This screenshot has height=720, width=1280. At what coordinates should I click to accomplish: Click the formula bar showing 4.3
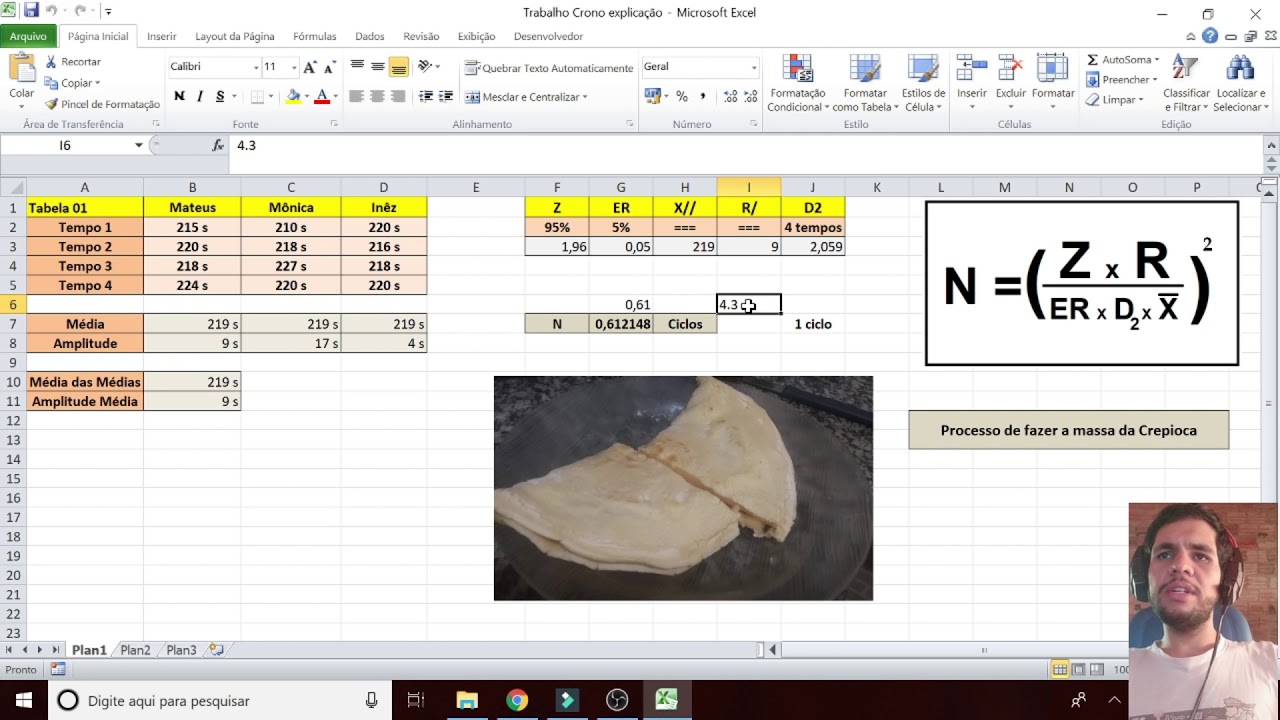pos(745,145)
